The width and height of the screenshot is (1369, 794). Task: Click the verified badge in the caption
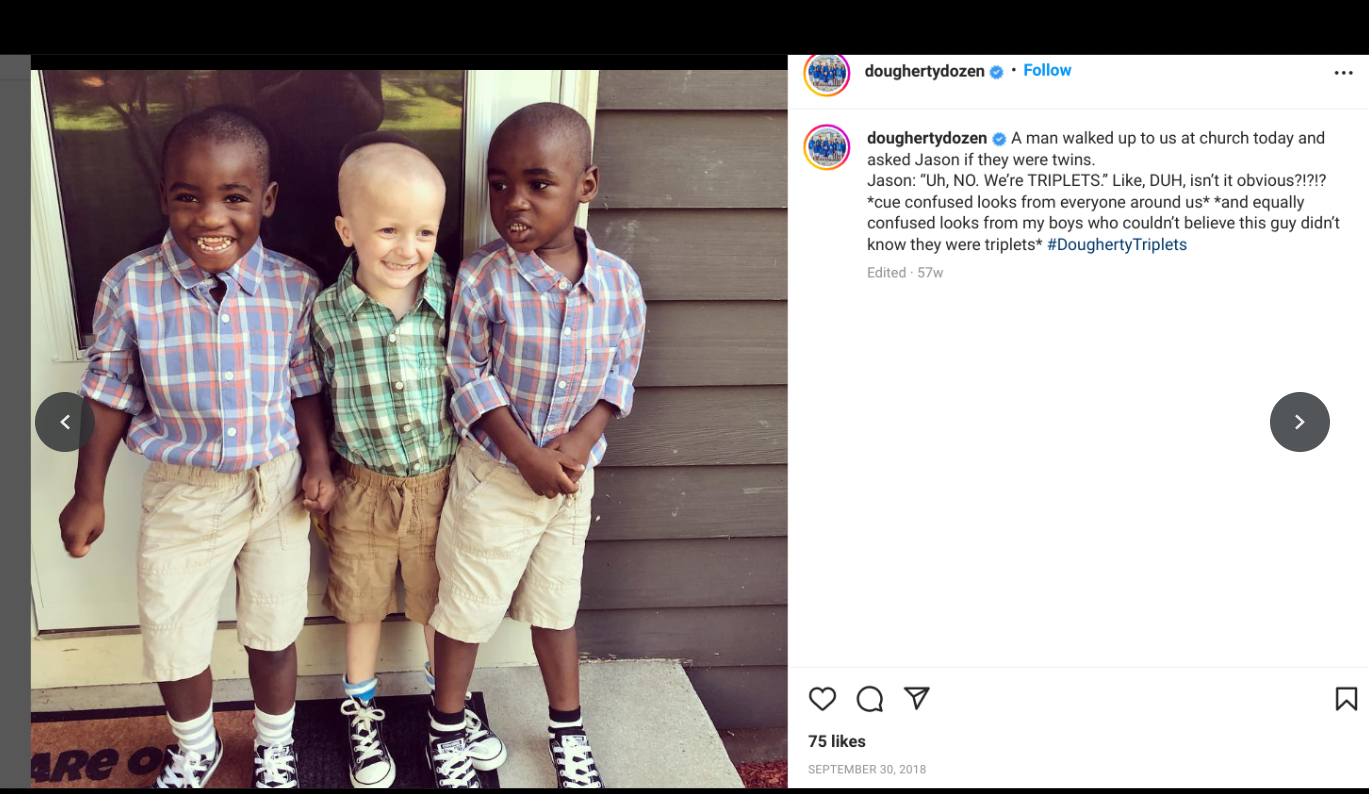tap(999, 139)
